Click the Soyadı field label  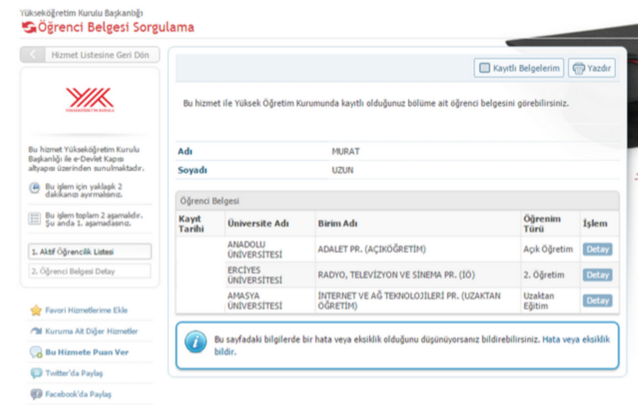coord(192,170)
